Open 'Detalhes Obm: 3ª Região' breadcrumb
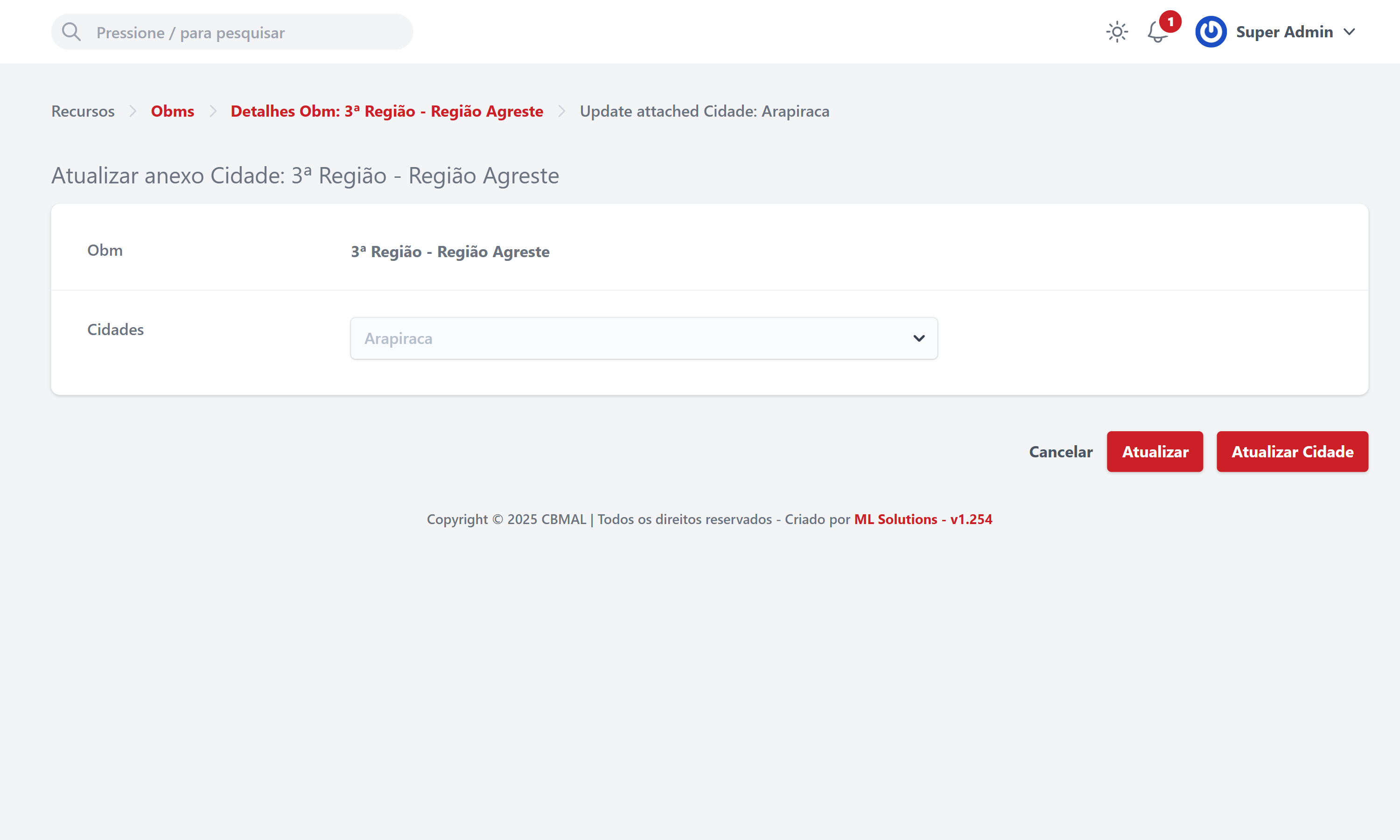This screenshot has width=1400, height=840. pos(386,111)
